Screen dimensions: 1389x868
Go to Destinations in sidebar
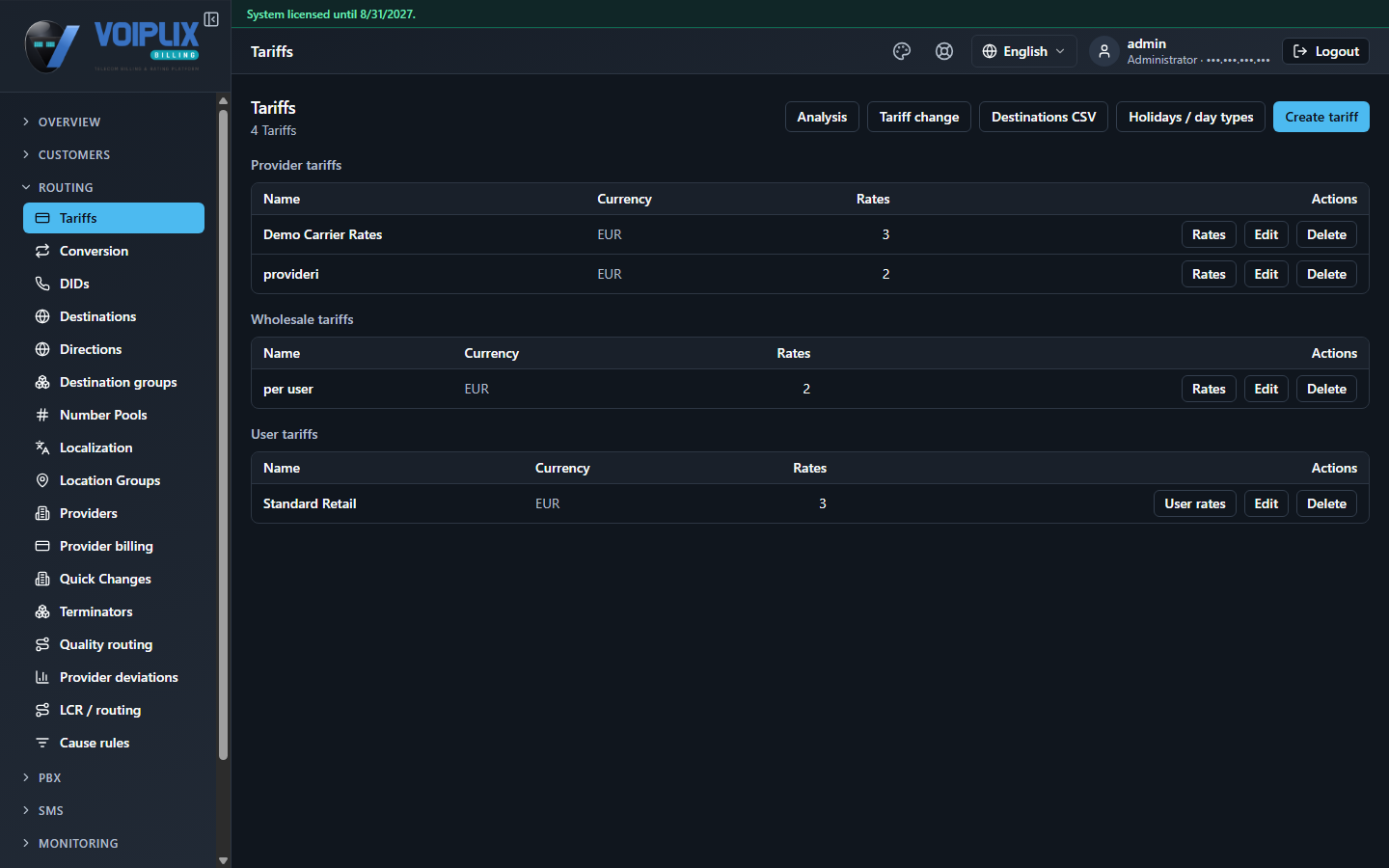coord(114,316)
